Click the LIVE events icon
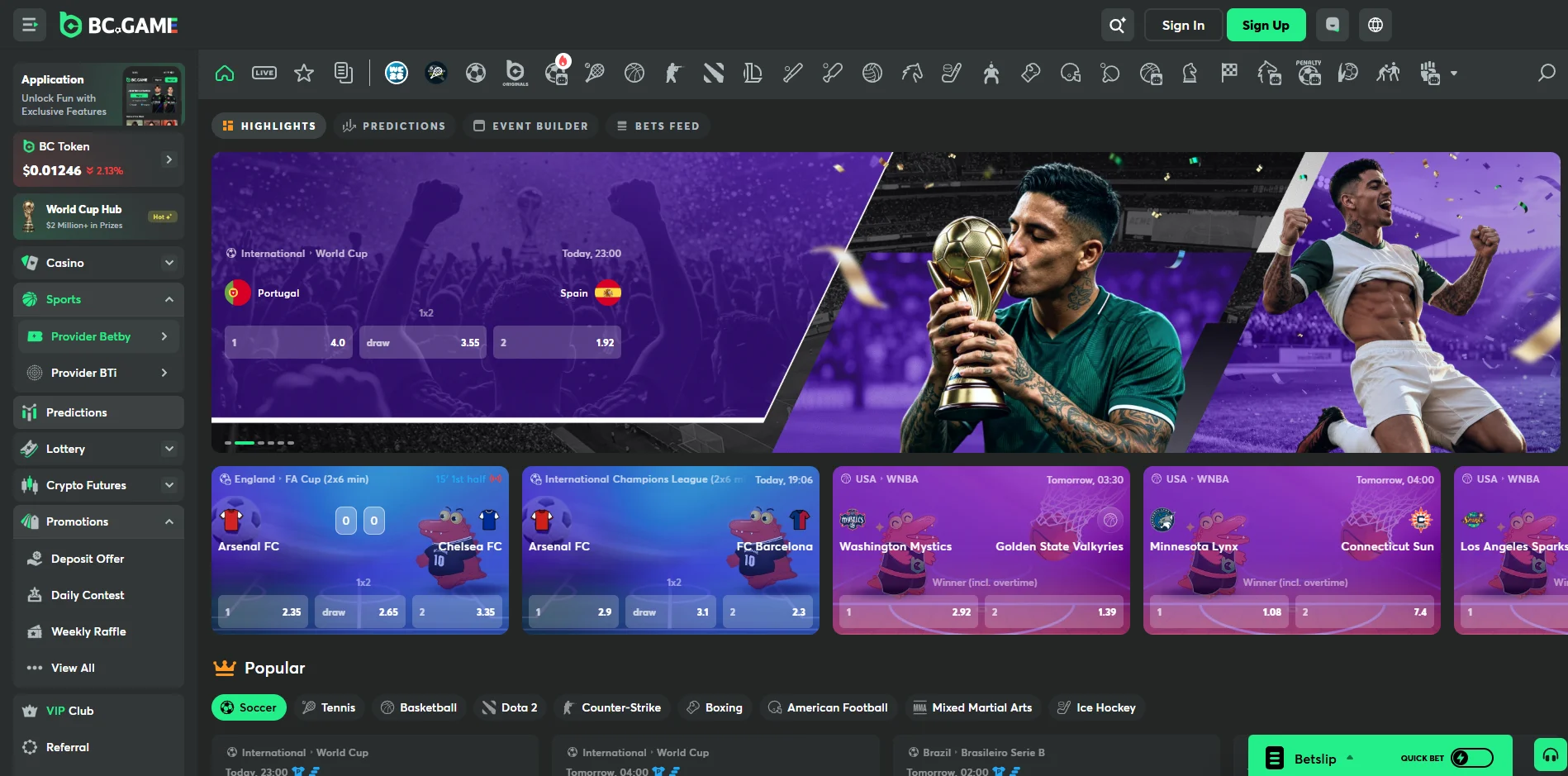 coord(264,73)
